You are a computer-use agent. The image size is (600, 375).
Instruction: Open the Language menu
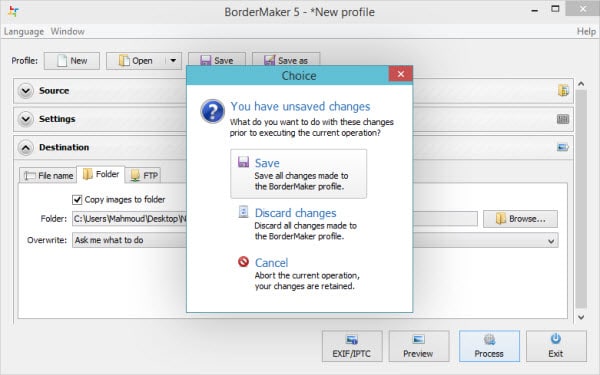coord(24,31)
